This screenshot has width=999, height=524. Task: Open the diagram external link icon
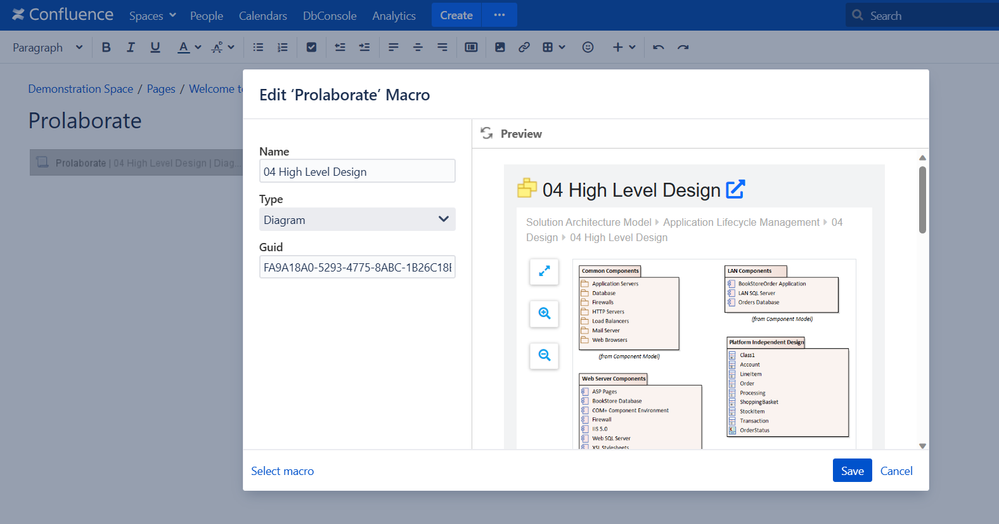(x=735, y=189)
